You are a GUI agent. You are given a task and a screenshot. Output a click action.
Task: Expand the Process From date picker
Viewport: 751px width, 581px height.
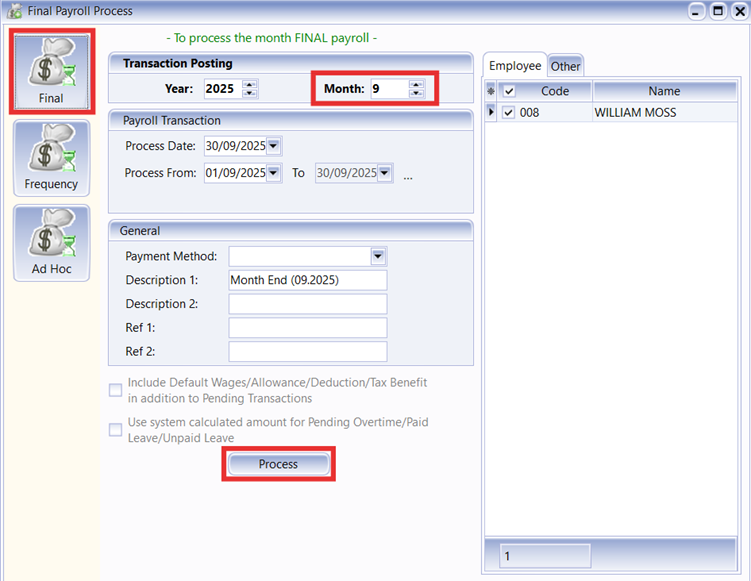pos(274,173)
